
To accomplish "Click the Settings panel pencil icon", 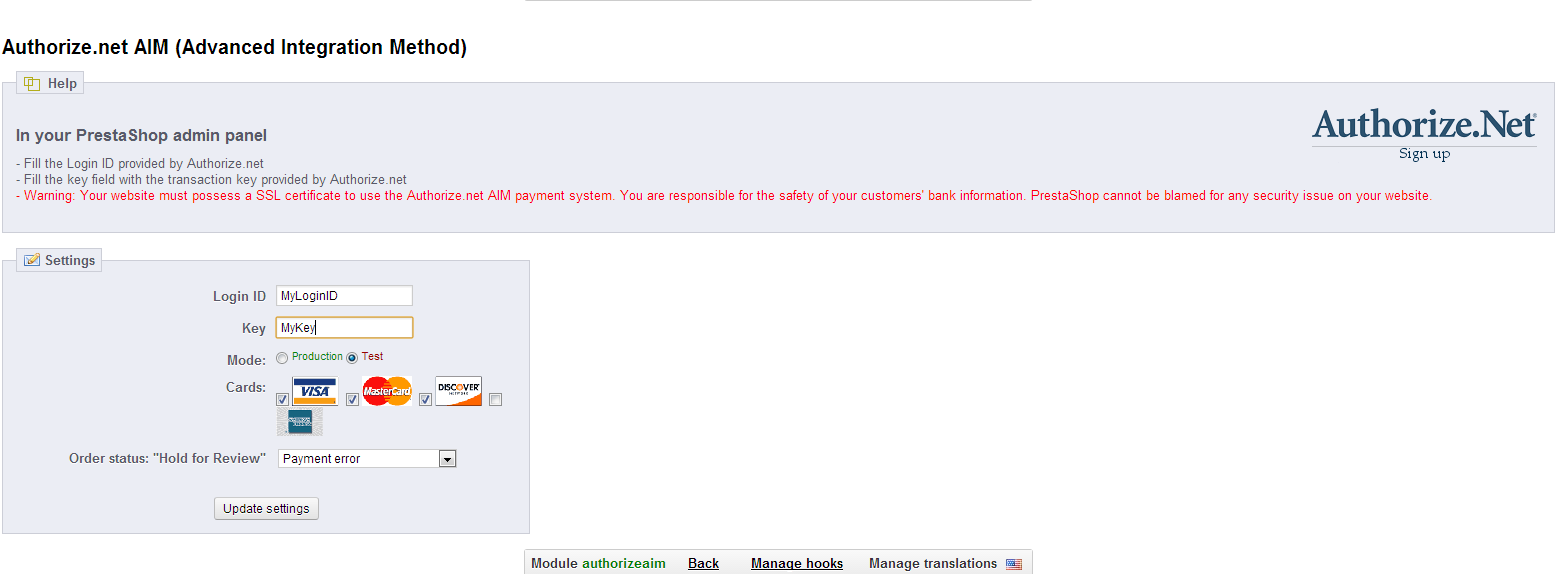I will coord(32,260).
